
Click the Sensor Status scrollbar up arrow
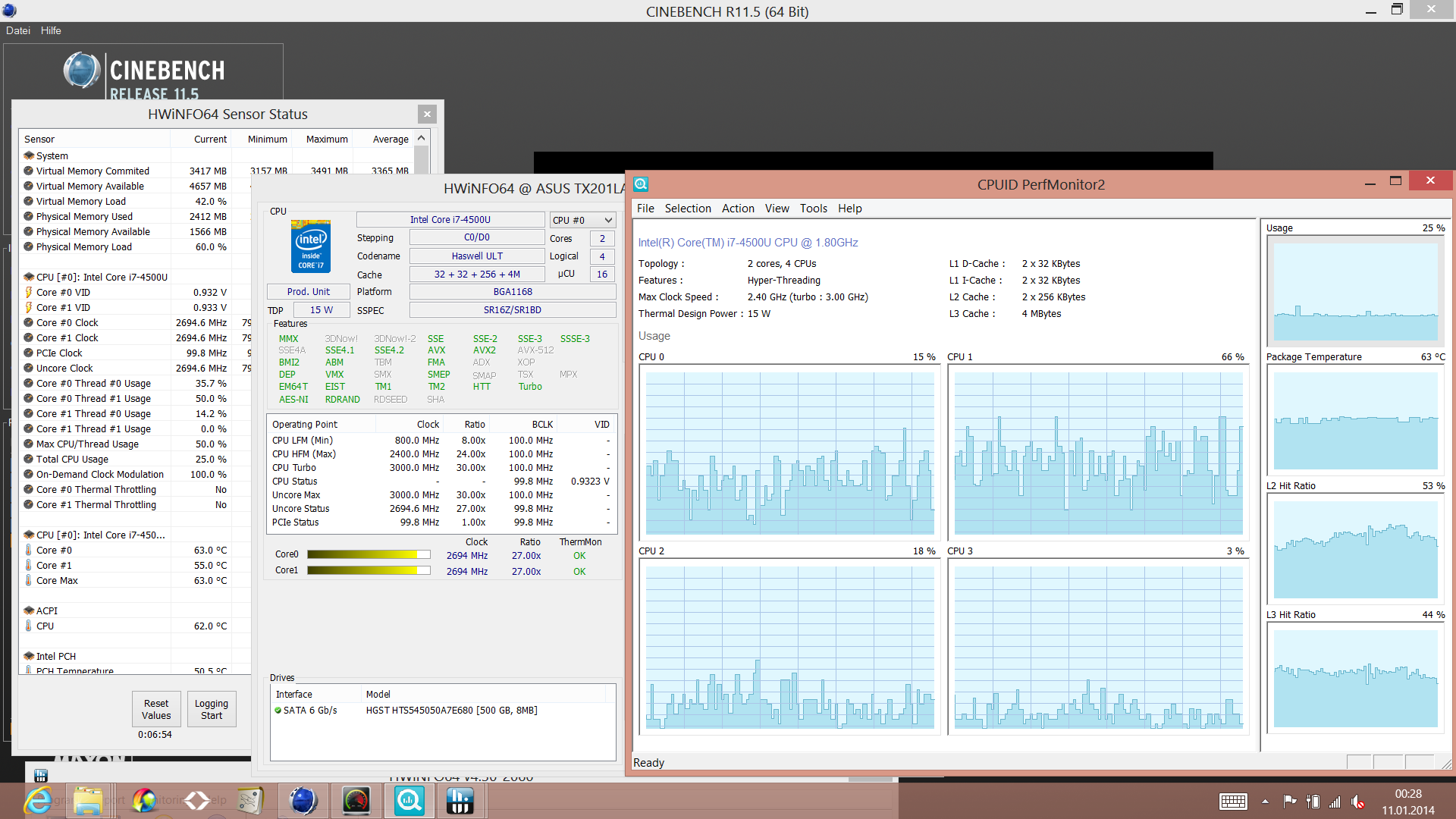coord(422,139)
